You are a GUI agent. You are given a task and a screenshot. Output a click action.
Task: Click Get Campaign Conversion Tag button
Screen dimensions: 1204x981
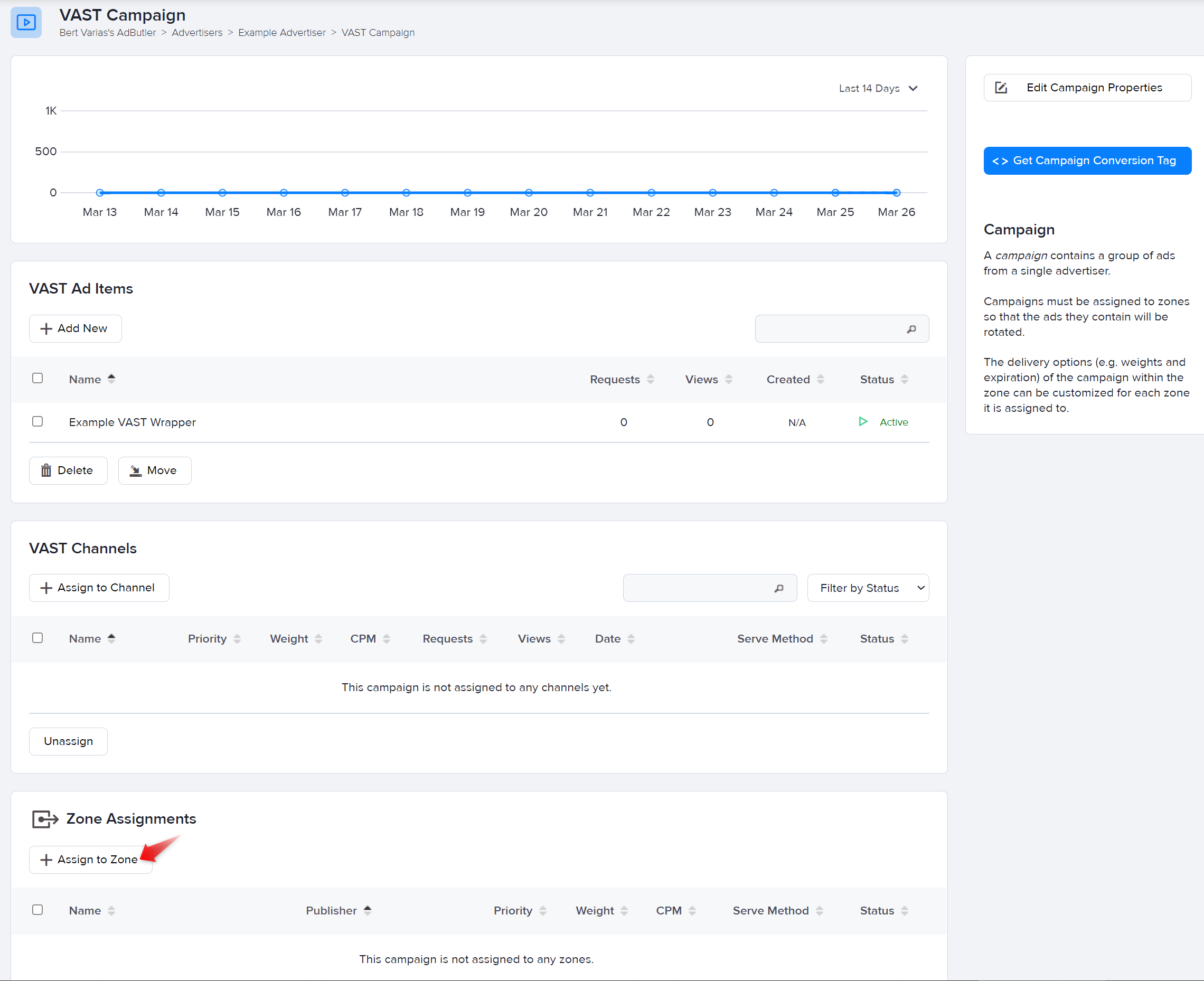[1087, 161]
